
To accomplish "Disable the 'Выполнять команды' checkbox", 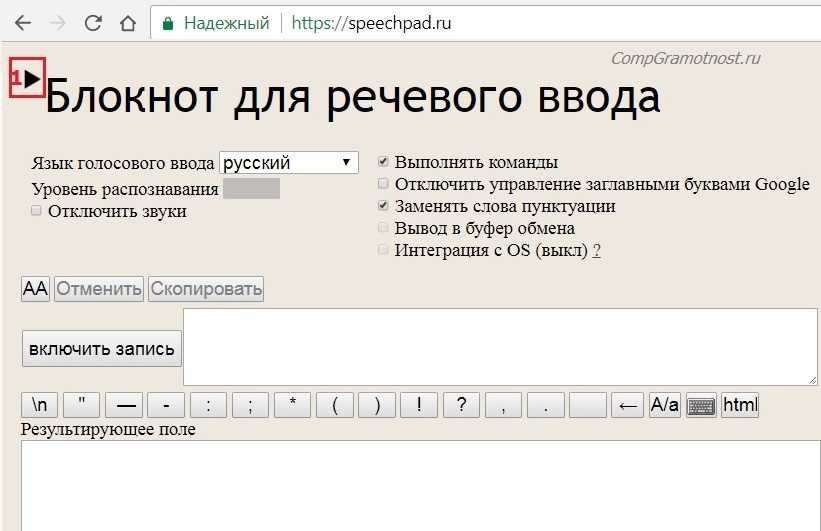I will pos(383,162).
